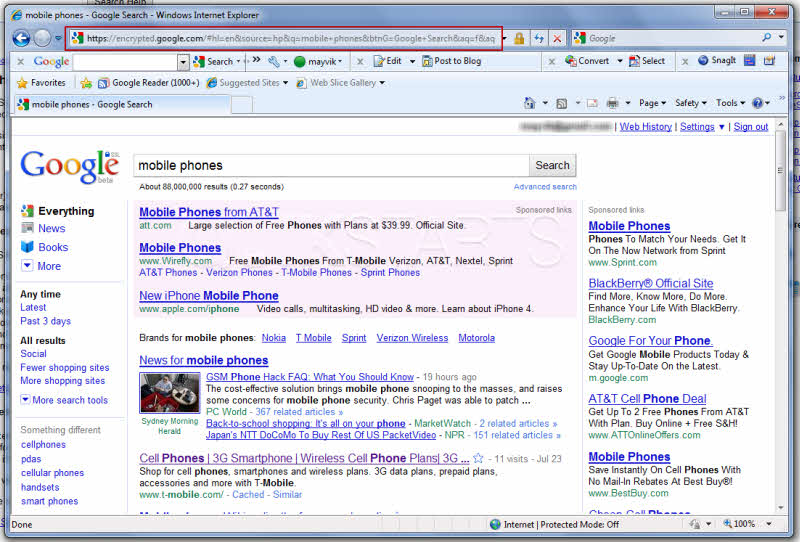This screenshot has height=542, width=800.
Task: Open the address bar history dropdown arrow
Action: [x=505, y=38]
